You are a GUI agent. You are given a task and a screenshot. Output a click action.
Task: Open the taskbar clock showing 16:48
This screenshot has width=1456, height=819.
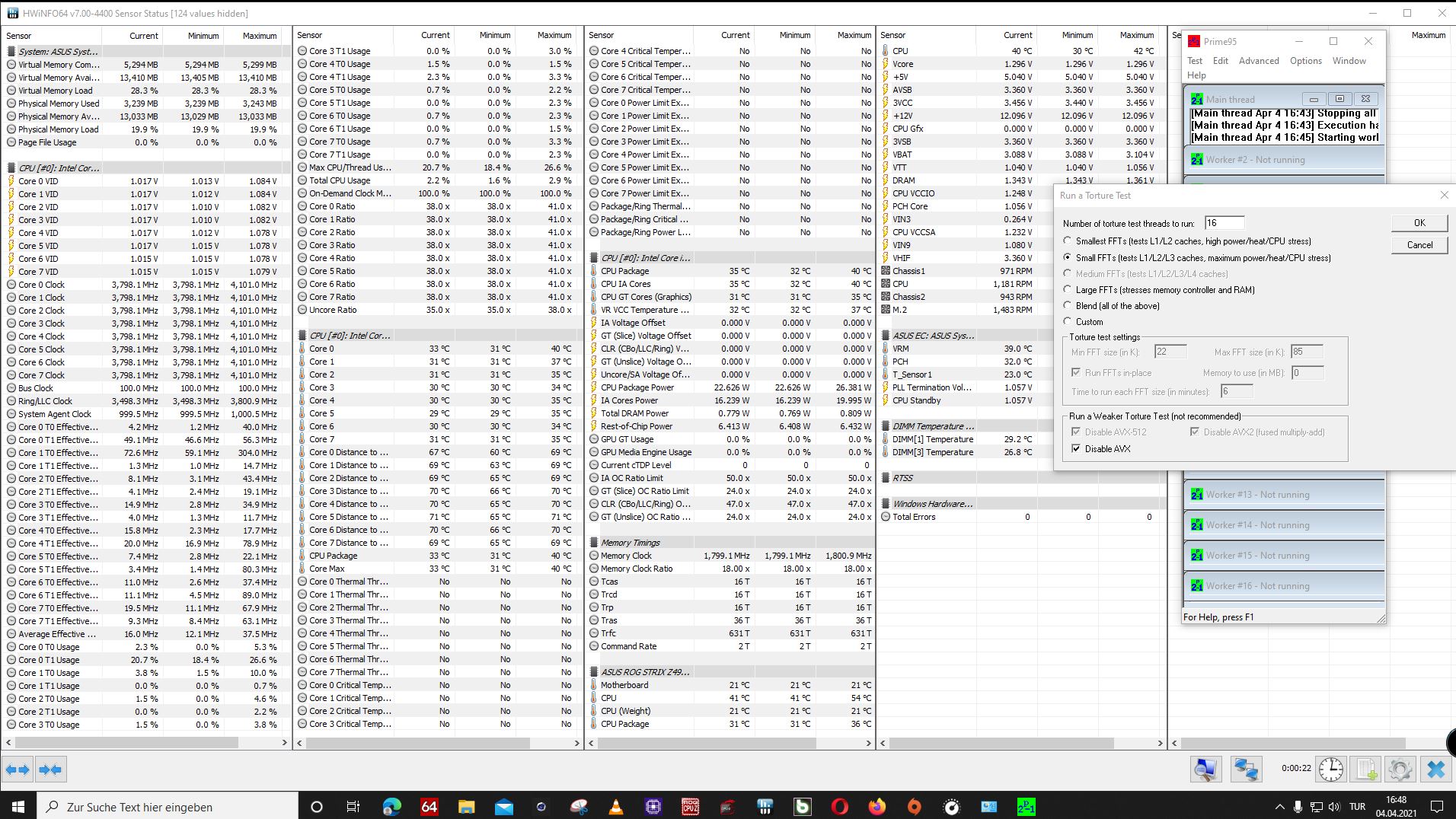1396,807
